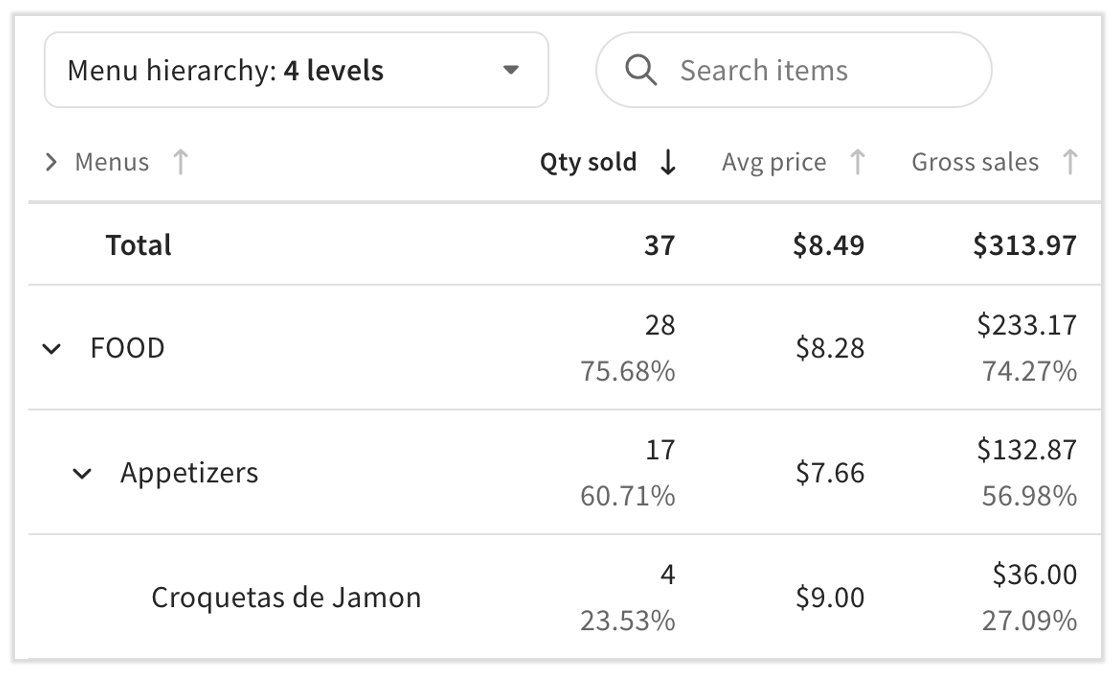This screenshot has height=674, width=1116.
Task: Collapse the FOOD category row
Action: (52, 349)
